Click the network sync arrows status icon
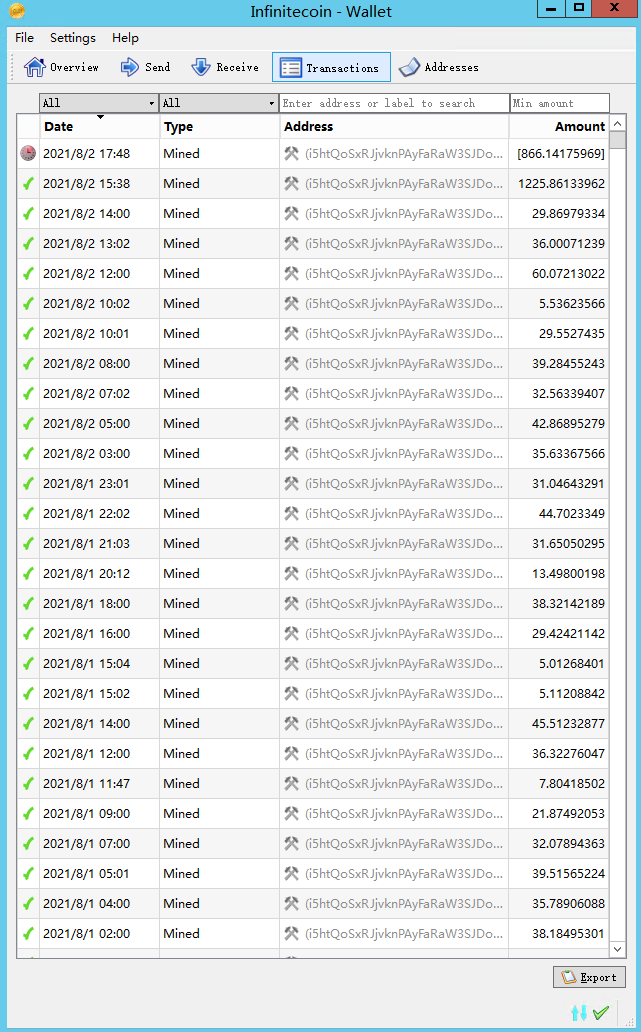641x1032 pixels. coord(579,1012)
